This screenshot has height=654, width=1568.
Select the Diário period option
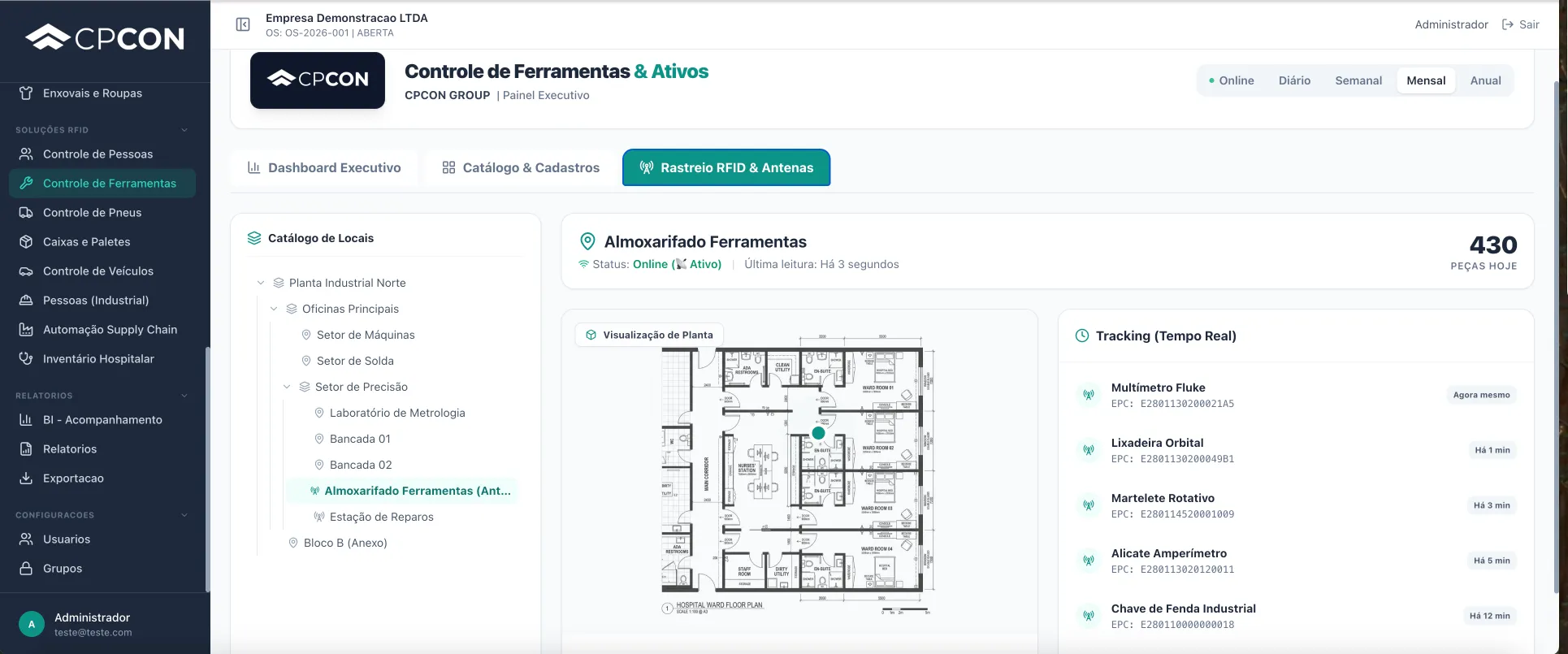pos(1294,80)
